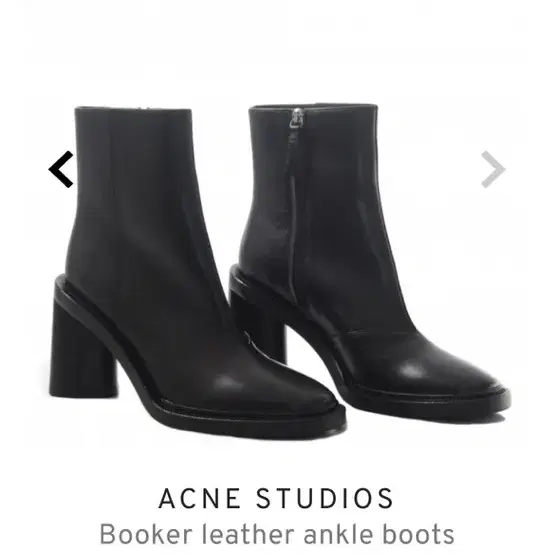The height and width of the screenshot is (555, 555).
Task: Click the words ankle boots in title
Action: point(379,534)
